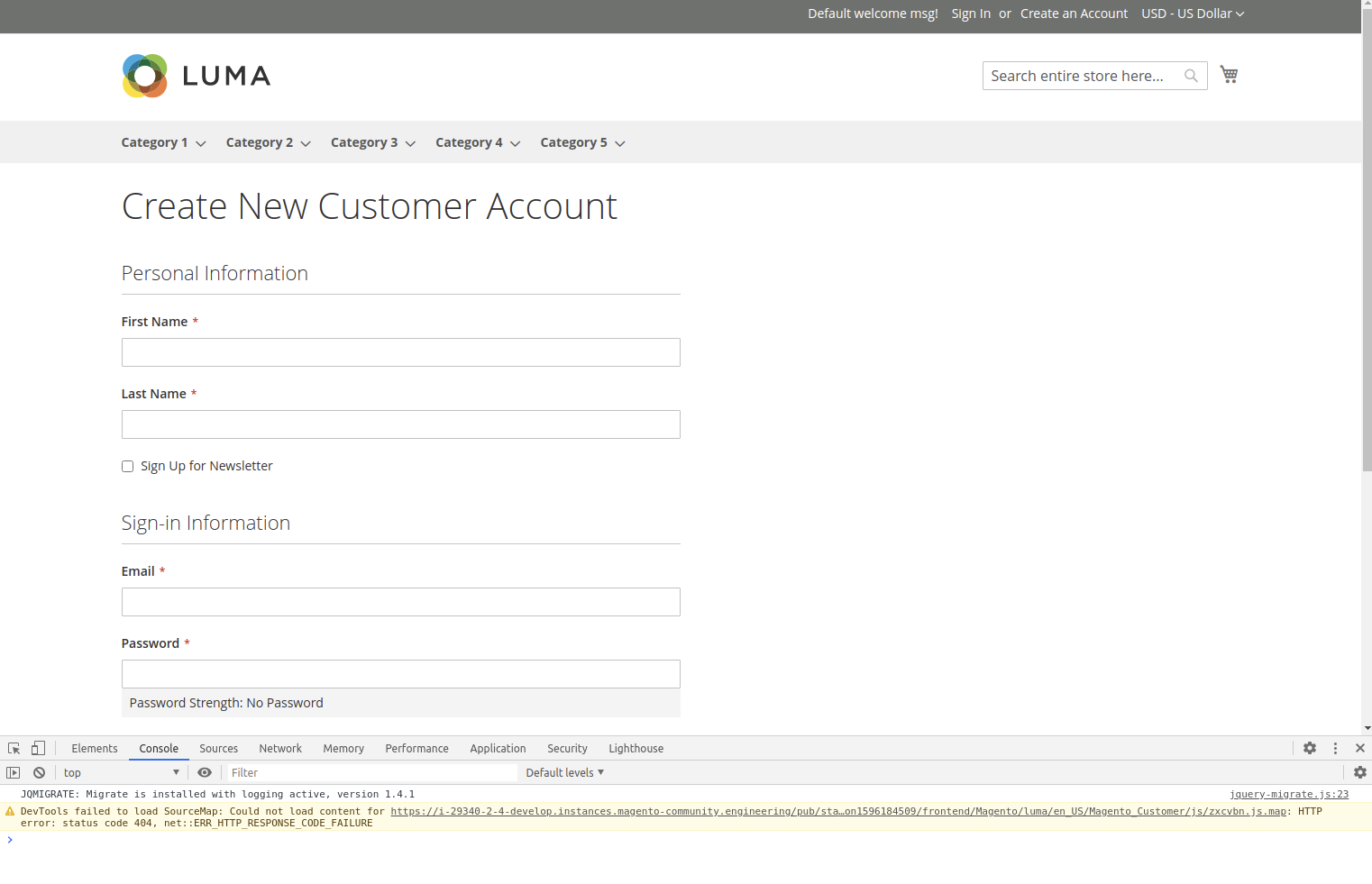Click the search magnifier icon
Viewport: 1372px width, 884px height.
pyautogui.click(x=1192, y=76)
